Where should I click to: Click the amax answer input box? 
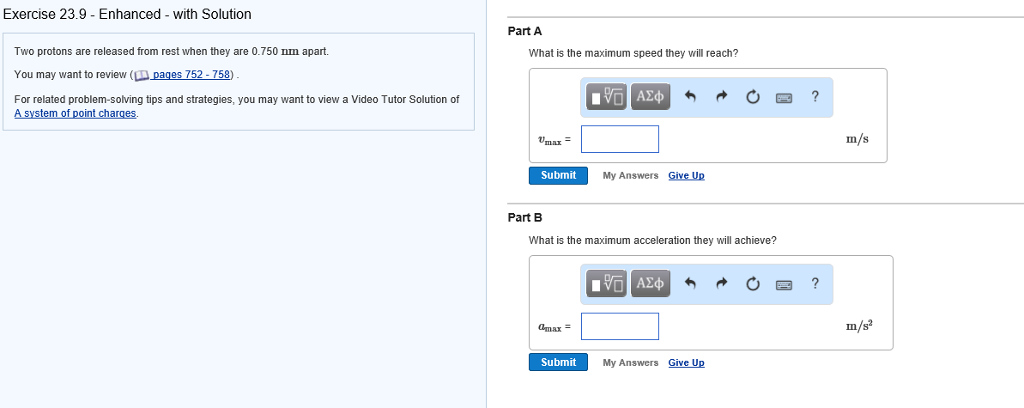(620, 326)
